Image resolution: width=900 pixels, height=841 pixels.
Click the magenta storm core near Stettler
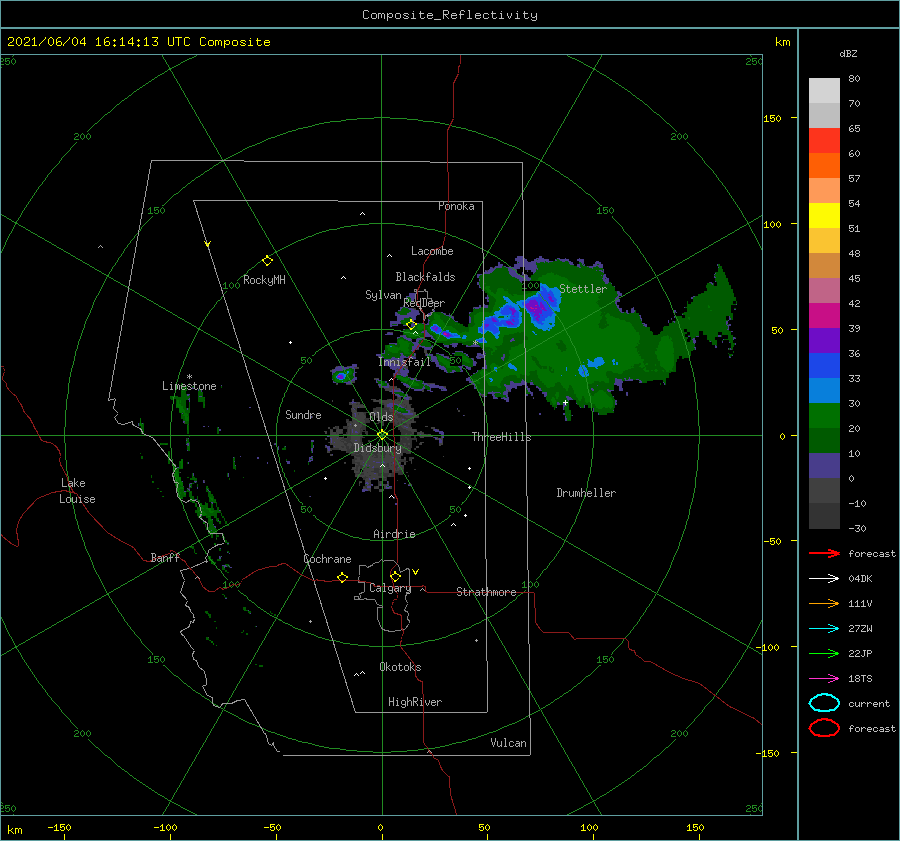coord(538,308)
